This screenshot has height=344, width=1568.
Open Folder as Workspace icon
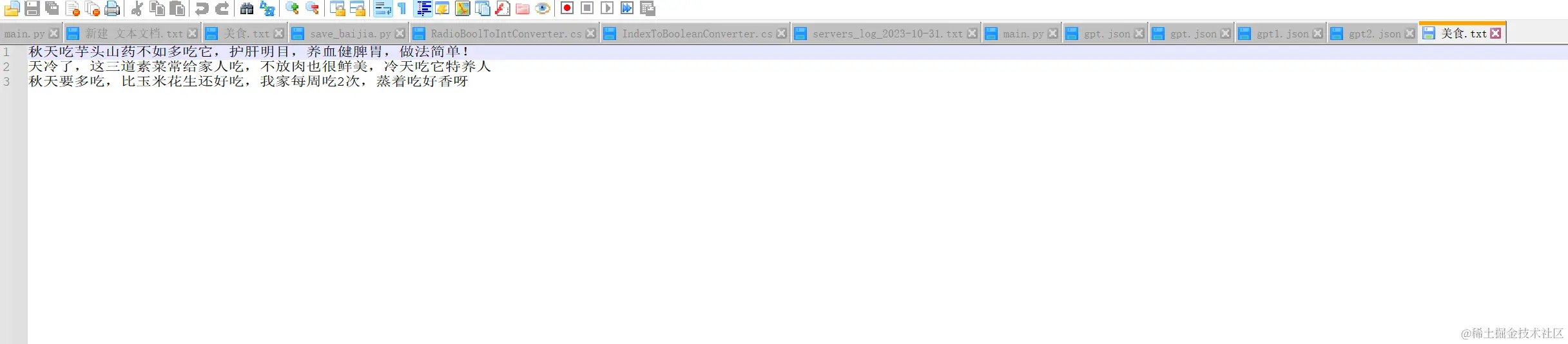(523, 8)
